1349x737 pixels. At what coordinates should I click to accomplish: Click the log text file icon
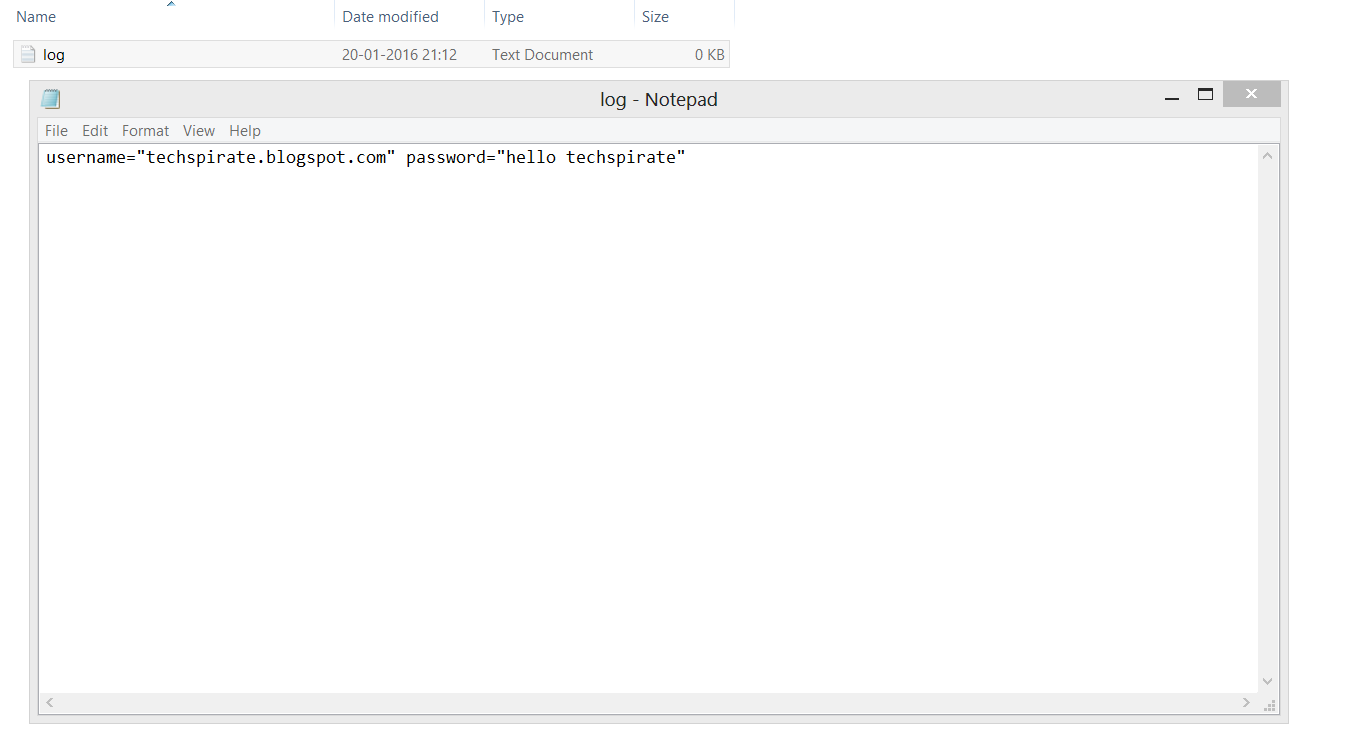(x=28, y=55)
